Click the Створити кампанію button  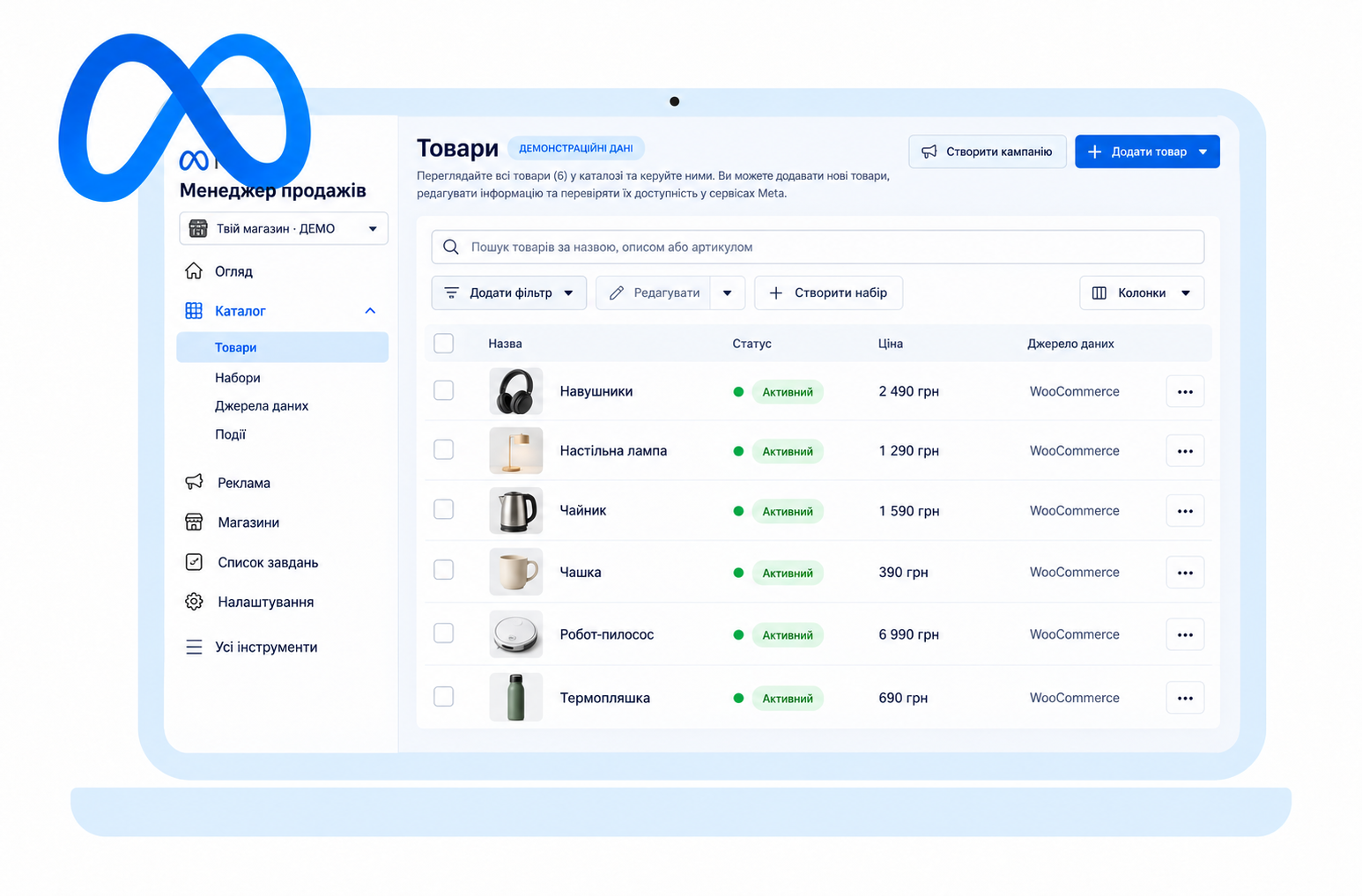pyautogui.click(x=988, y=152)
